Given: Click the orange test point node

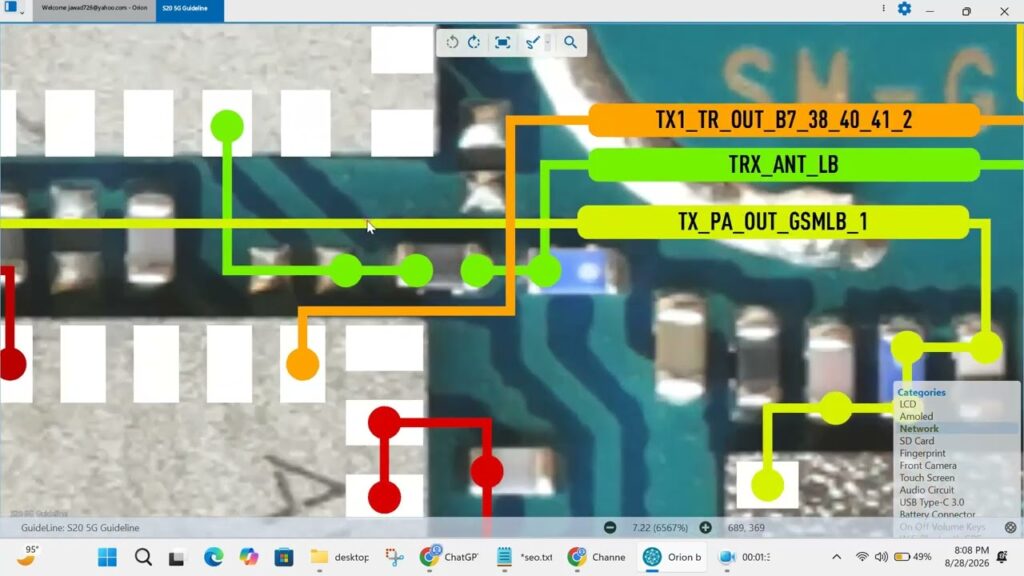Looking at the screenshot, I should coord(302,364).
